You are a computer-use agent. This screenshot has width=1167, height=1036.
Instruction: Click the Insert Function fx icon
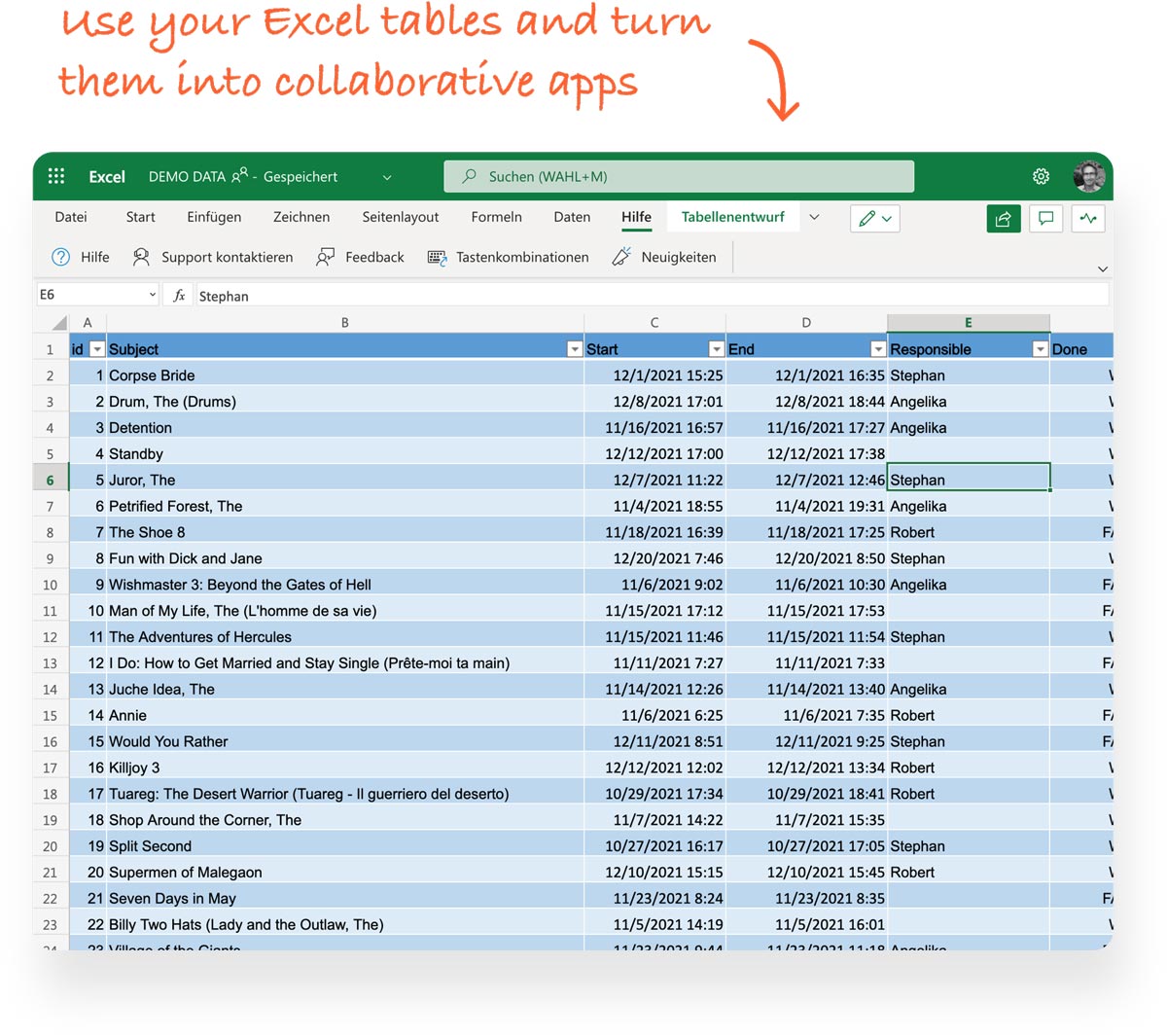tap(179, 296)
